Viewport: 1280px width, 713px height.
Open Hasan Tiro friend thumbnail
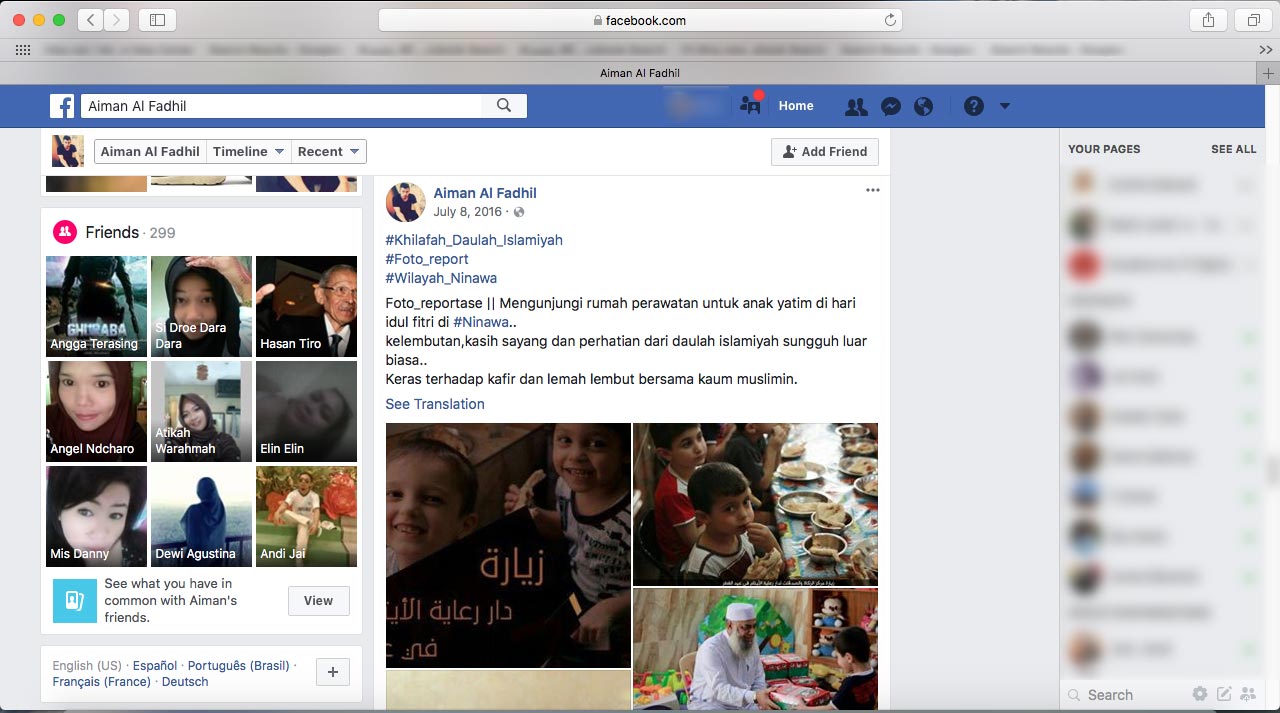306,306
